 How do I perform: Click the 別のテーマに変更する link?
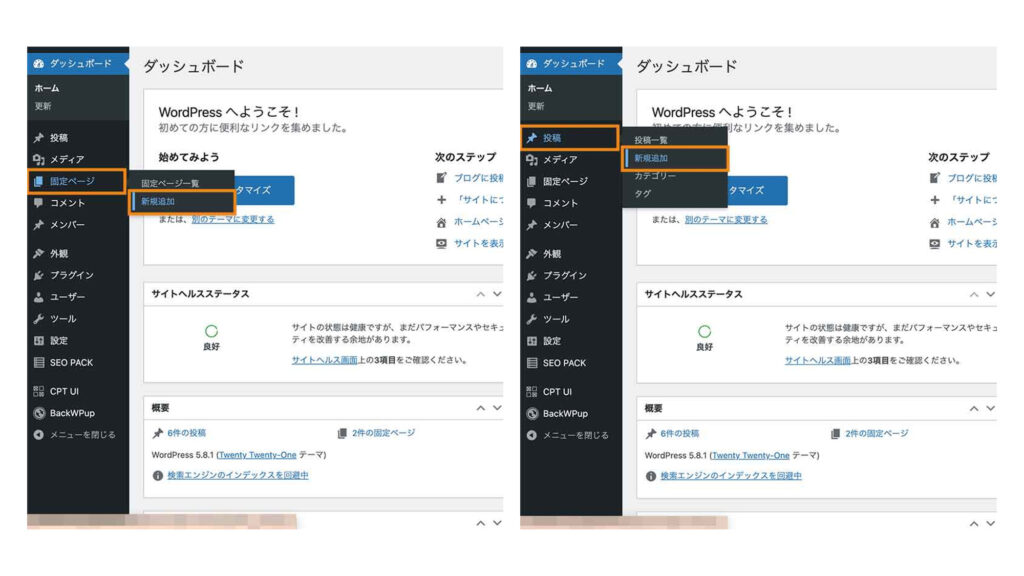click(232, 221)
